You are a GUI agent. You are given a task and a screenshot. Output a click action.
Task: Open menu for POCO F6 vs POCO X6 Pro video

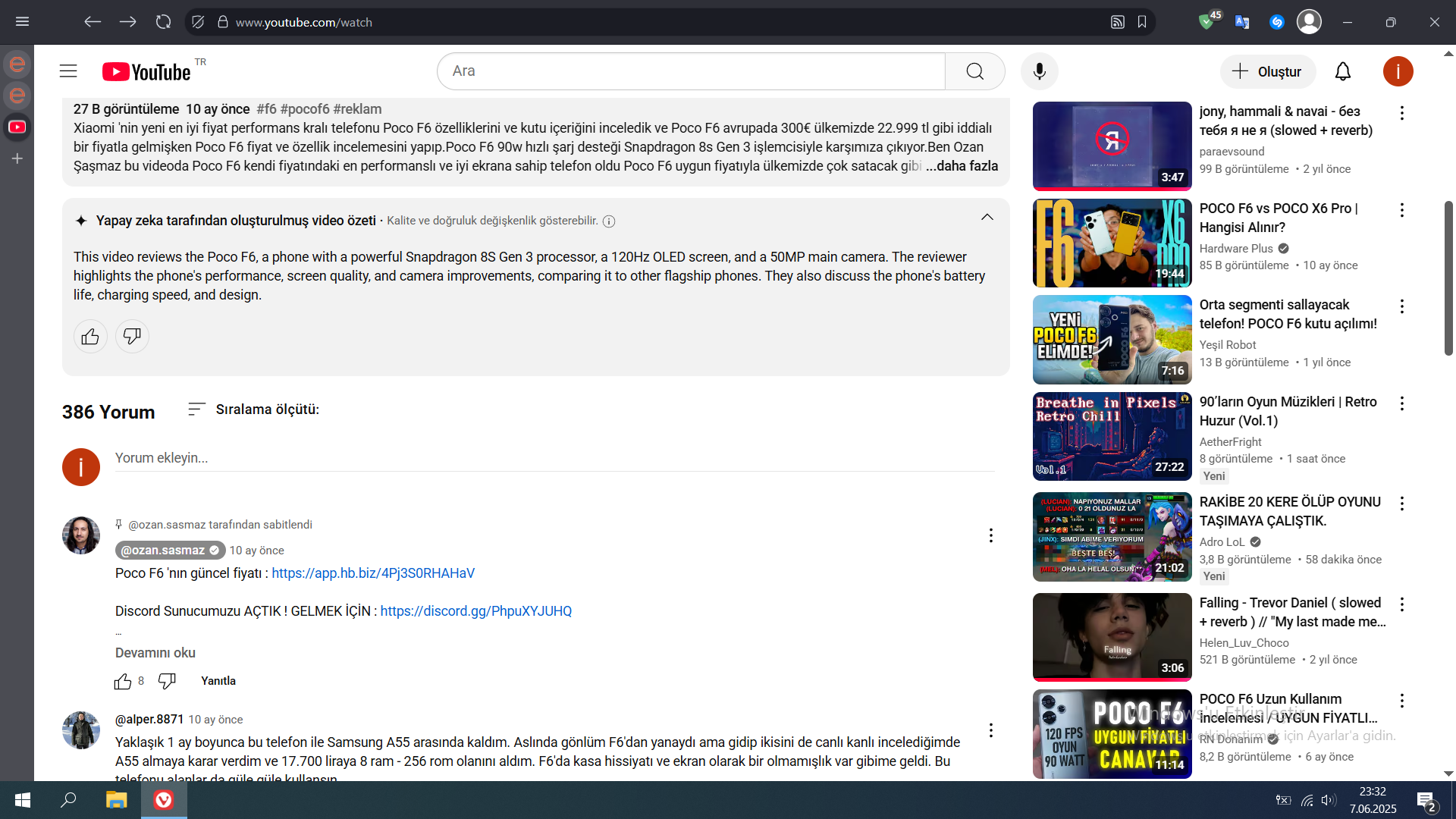(x=1401, y=210)
